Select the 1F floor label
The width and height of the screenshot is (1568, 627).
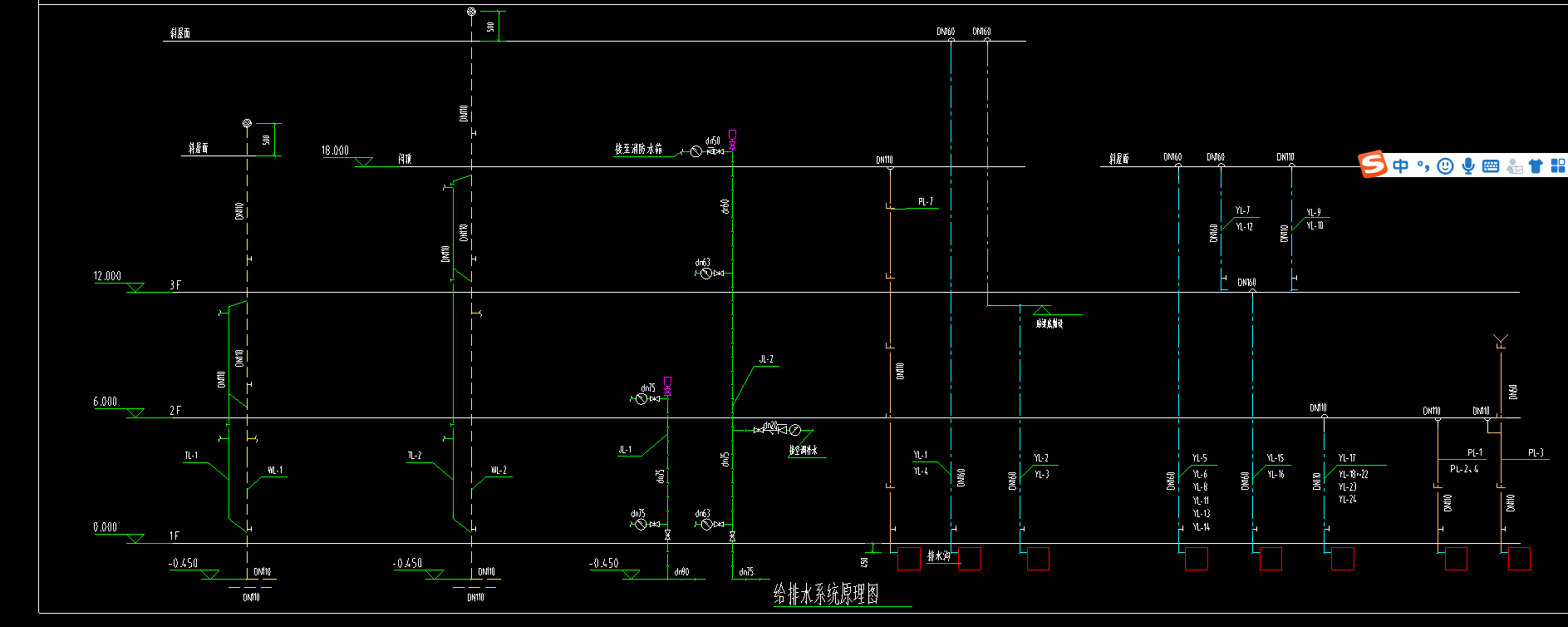[174, 536]
